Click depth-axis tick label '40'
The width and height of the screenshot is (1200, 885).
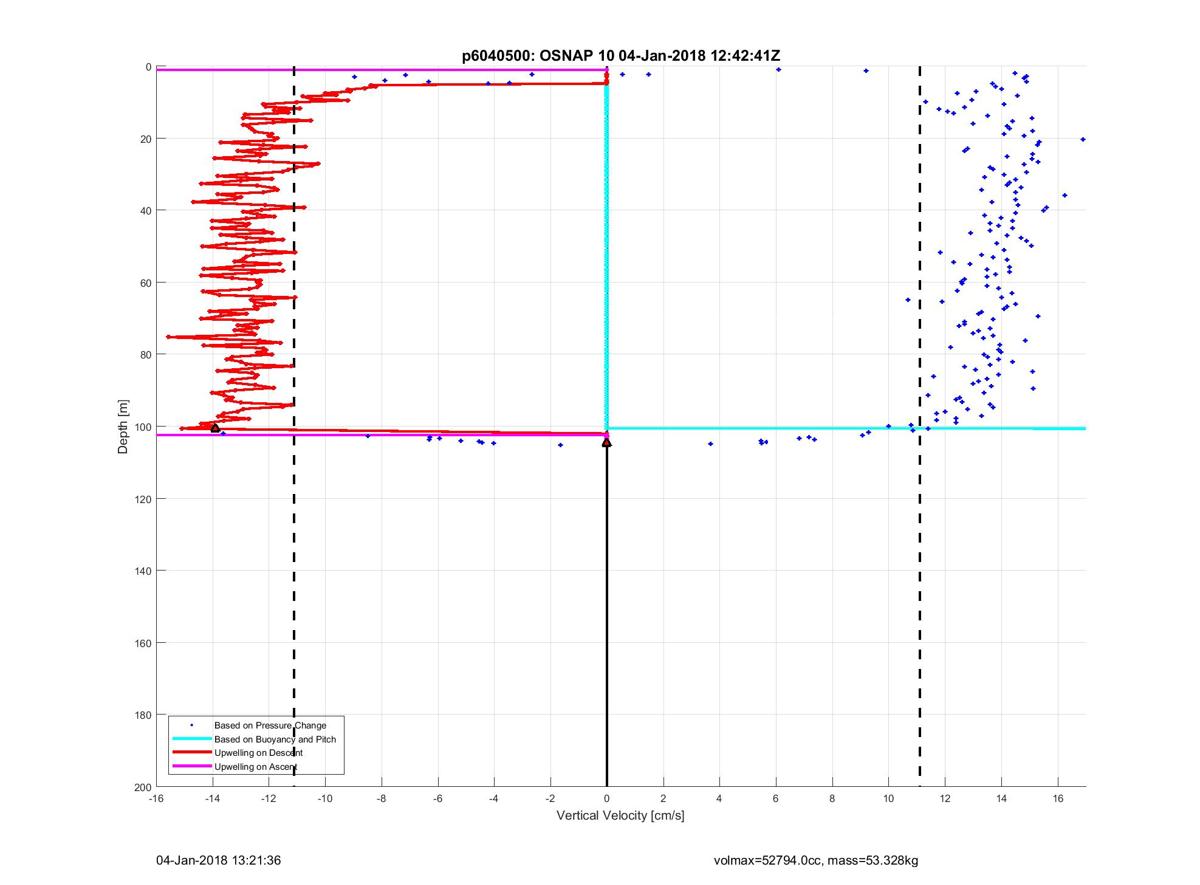(x=145, y=211)
